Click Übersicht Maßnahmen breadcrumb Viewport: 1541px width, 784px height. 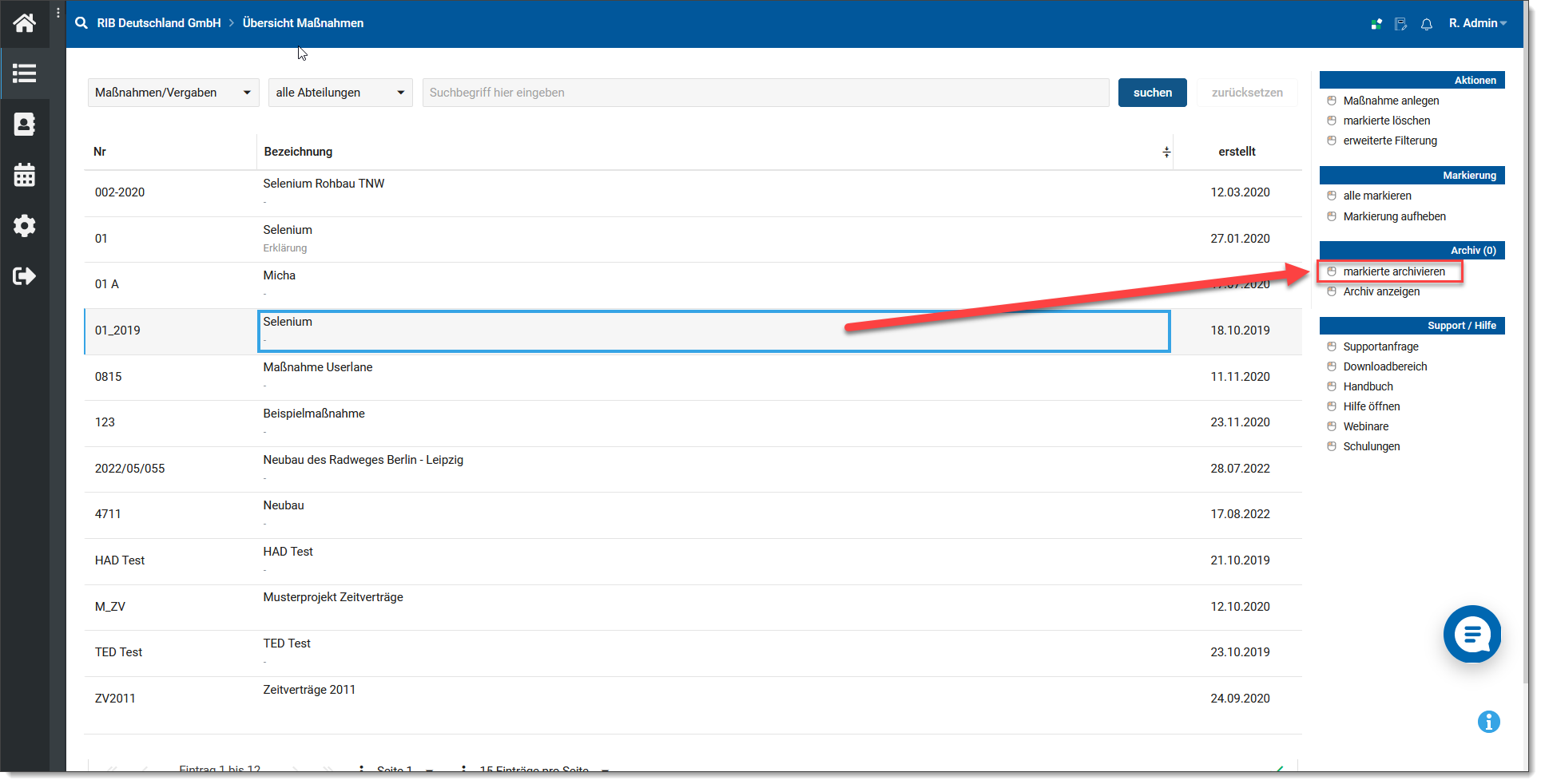[304, 23]
